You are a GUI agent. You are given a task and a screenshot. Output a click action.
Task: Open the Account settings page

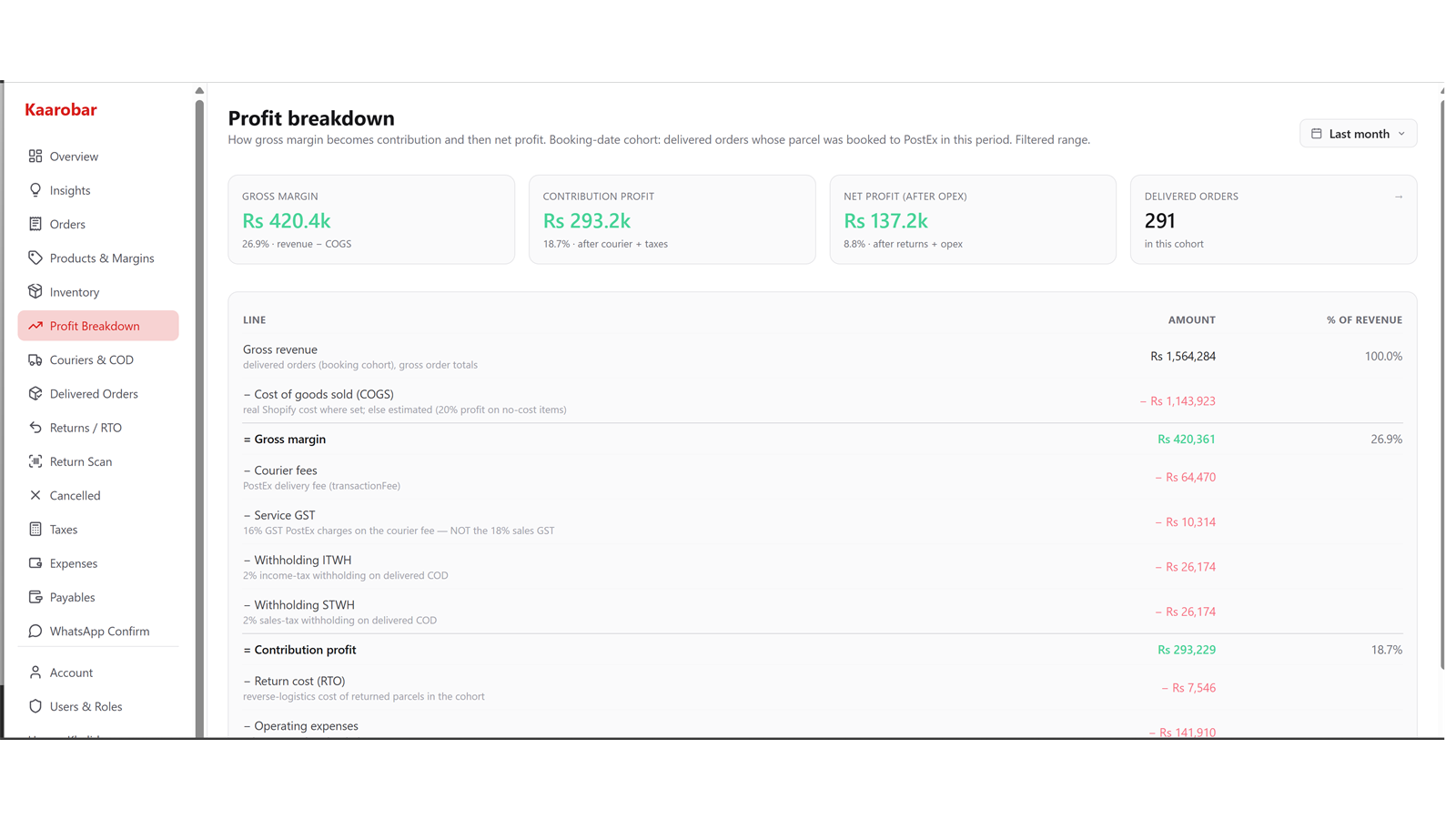(x=98, y=672)
